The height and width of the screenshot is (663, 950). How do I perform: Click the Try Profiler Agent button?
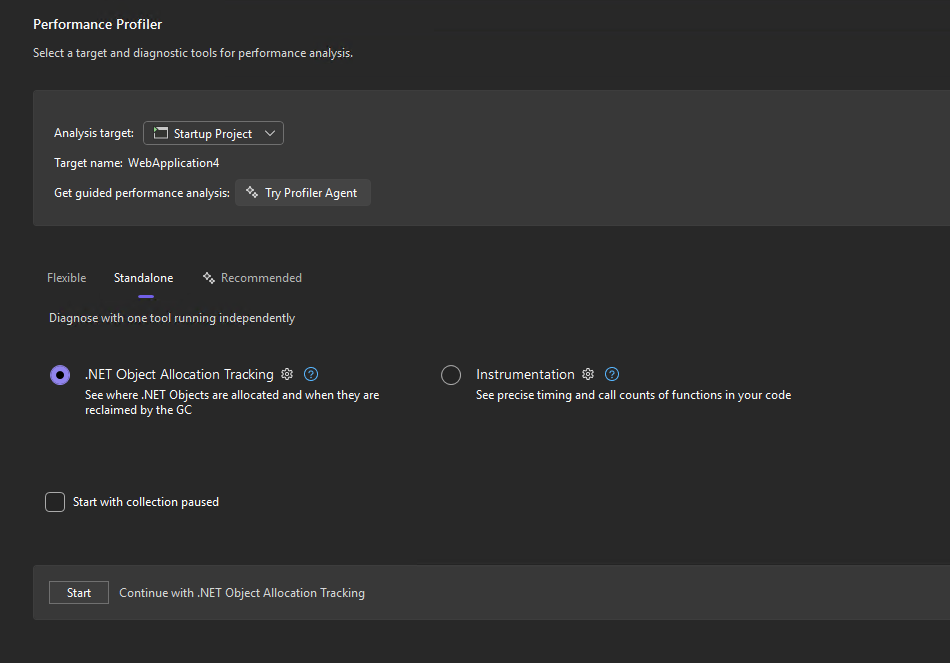click(x=303, y=192)
